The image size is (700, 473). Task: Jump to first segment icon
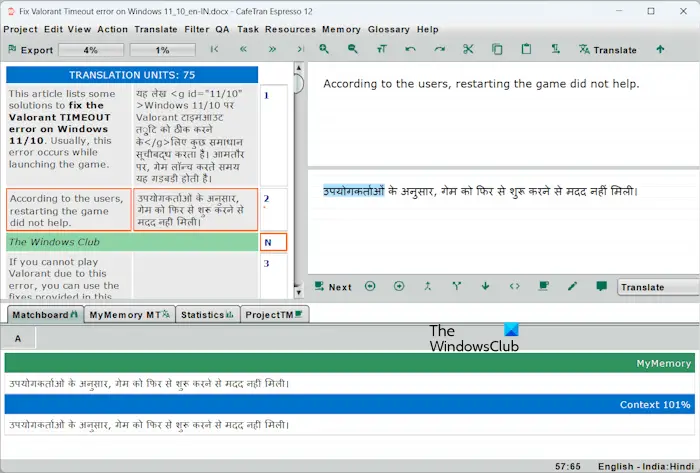coord(215,49)
